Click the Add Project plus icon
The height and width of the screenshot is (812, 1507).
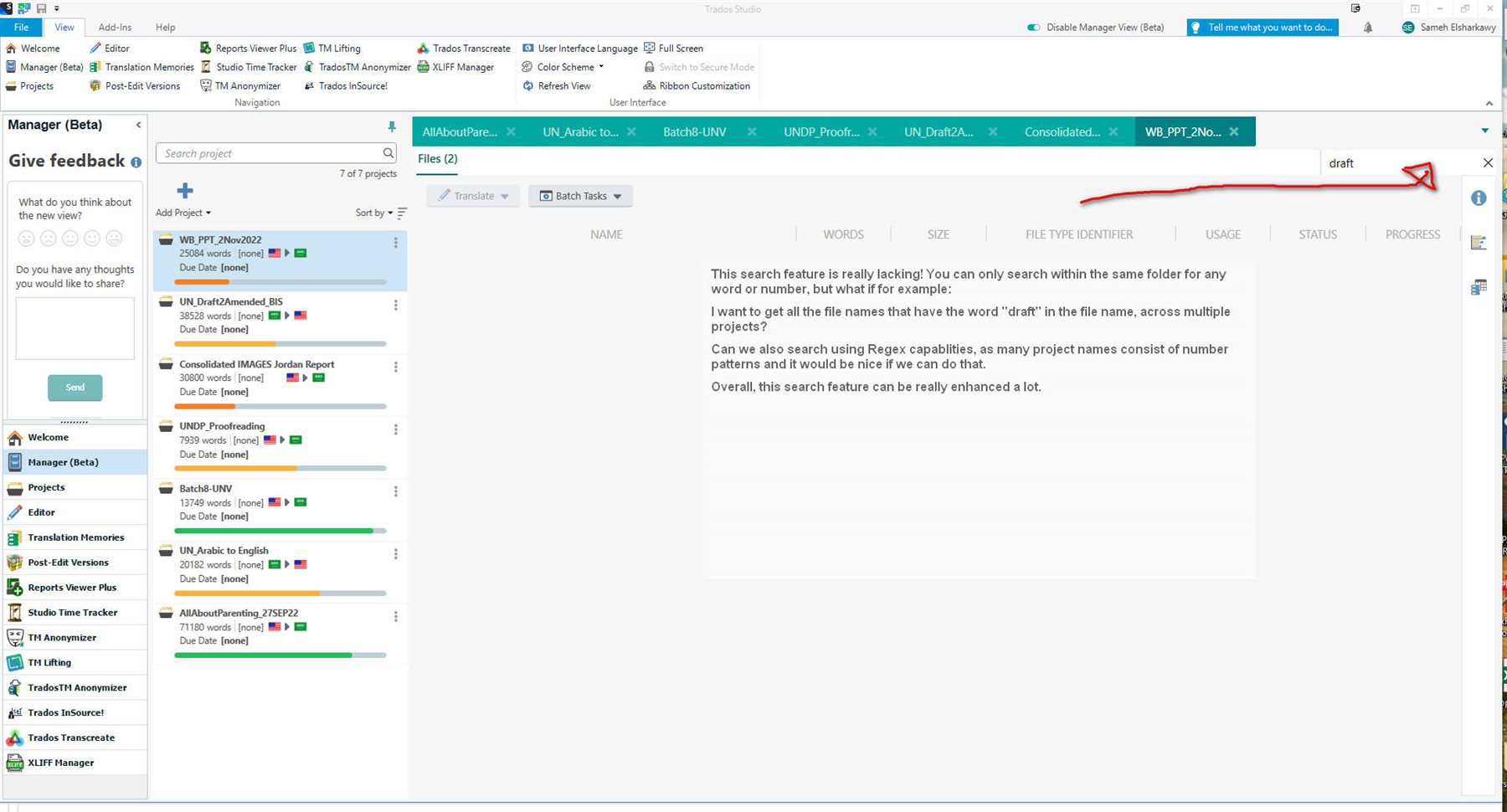click(x=185, y=191)
